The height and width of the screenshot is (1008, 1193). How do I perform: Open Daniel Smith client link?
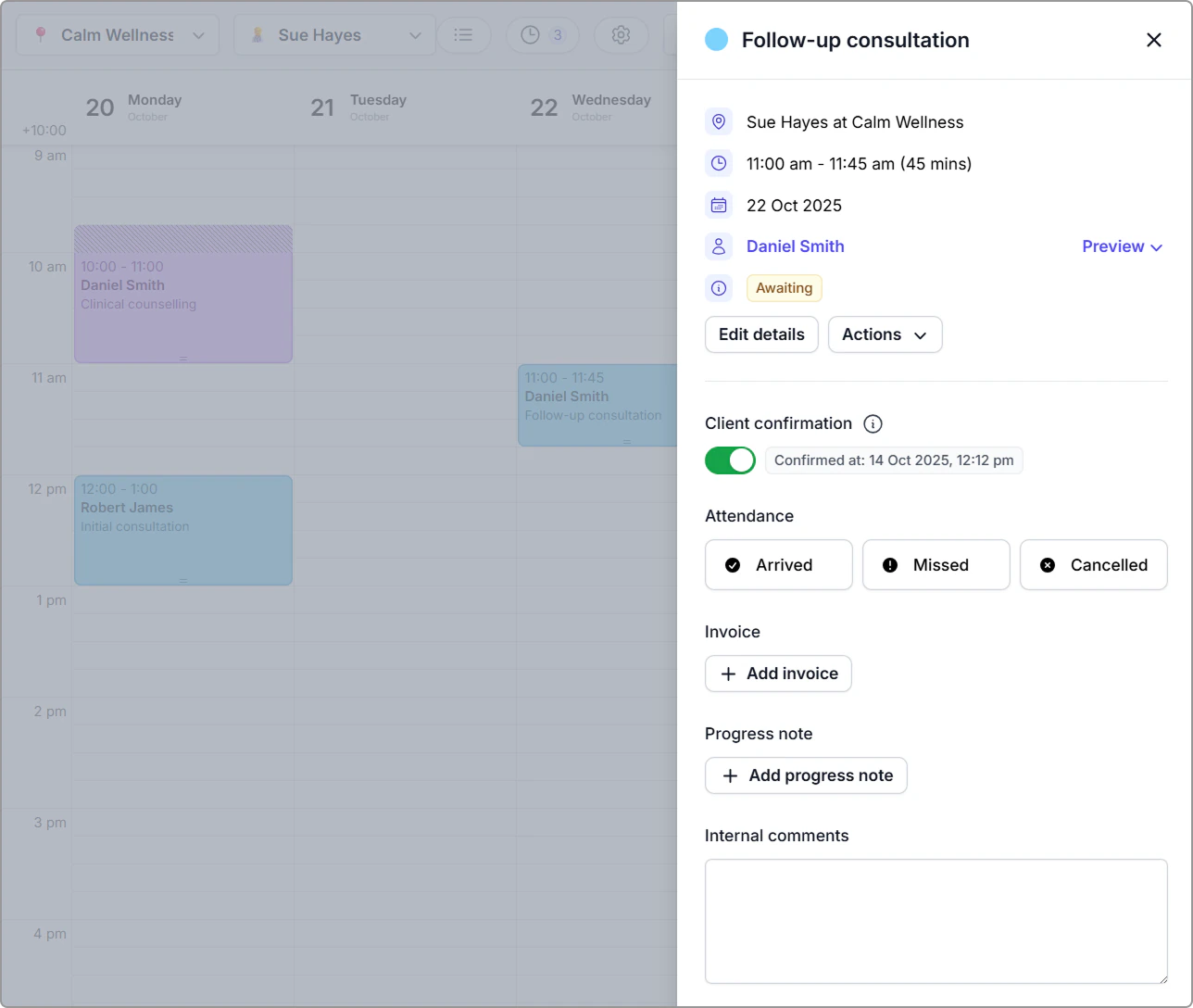coord(796,246)
